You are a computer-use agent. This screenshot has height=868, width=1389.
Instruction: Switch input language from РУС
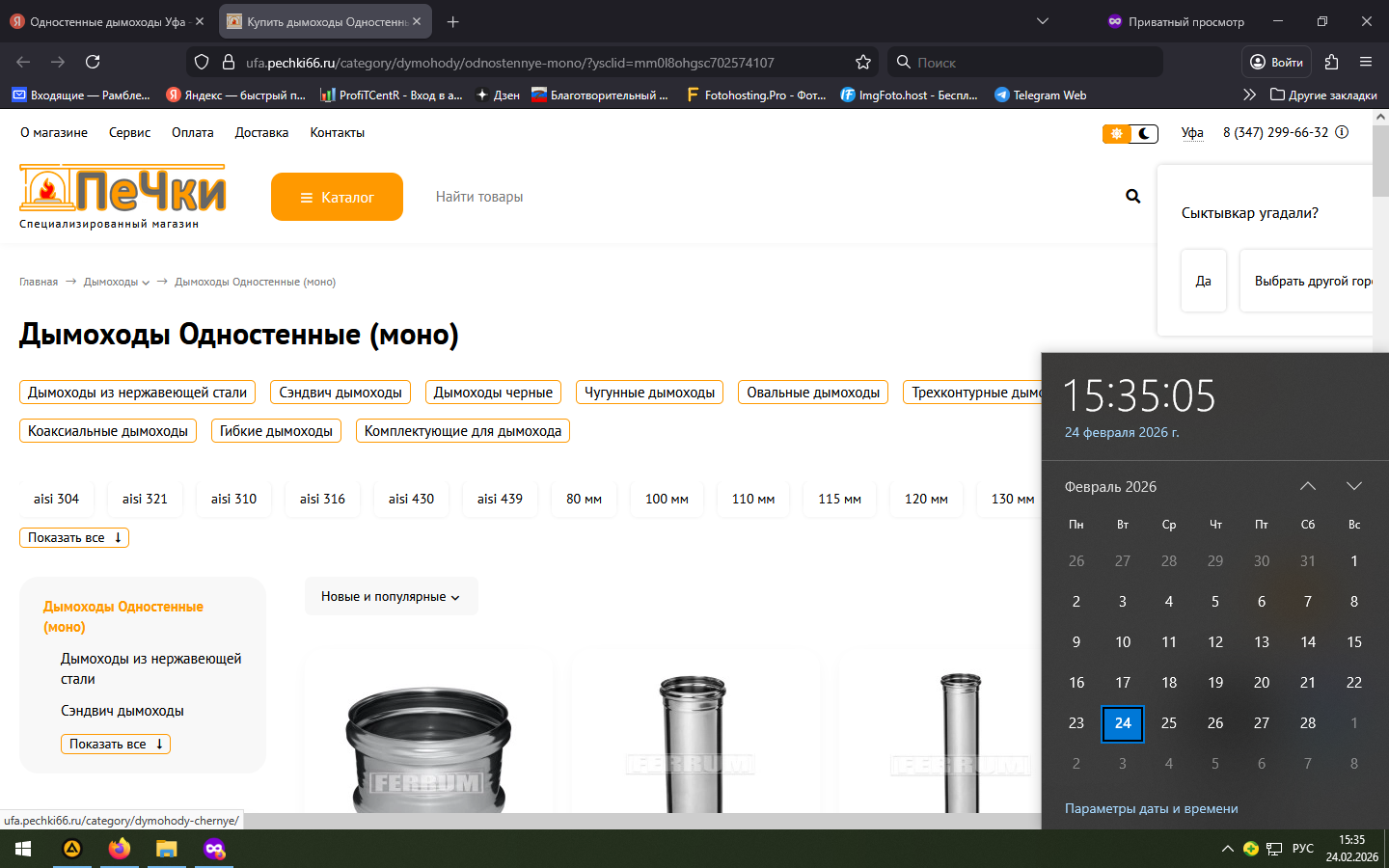(1303, 849)
